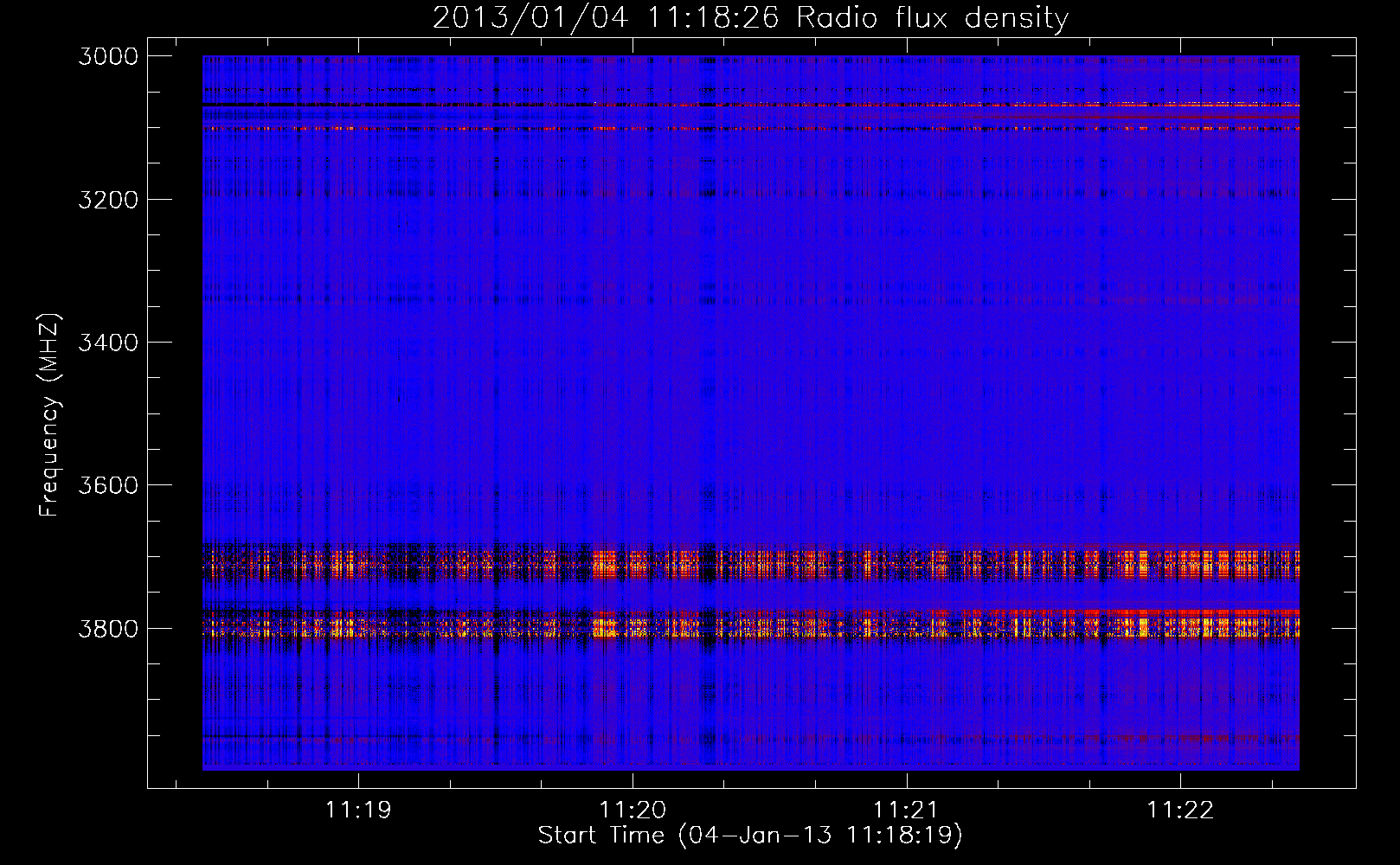Click the 3200 frequency tick label
The image size is (1400, 865).
pyautogui.click(x=108, y=200)
